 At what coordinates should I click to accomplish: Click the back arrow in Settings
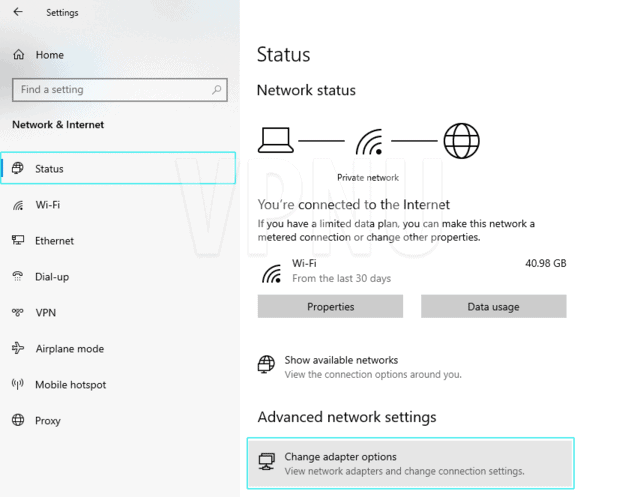pyautogui.click(x=18, y=12)
